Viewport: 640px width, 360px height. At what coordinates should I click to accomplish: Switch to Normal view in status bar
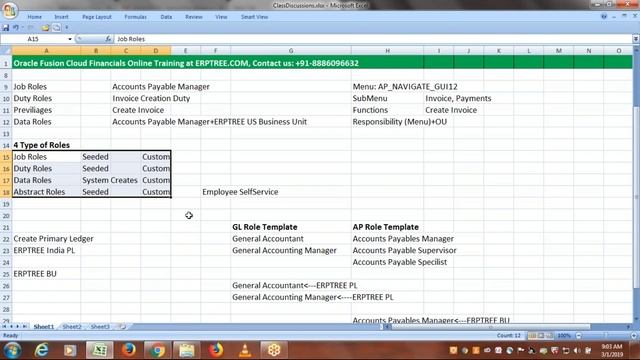point(532,336)
